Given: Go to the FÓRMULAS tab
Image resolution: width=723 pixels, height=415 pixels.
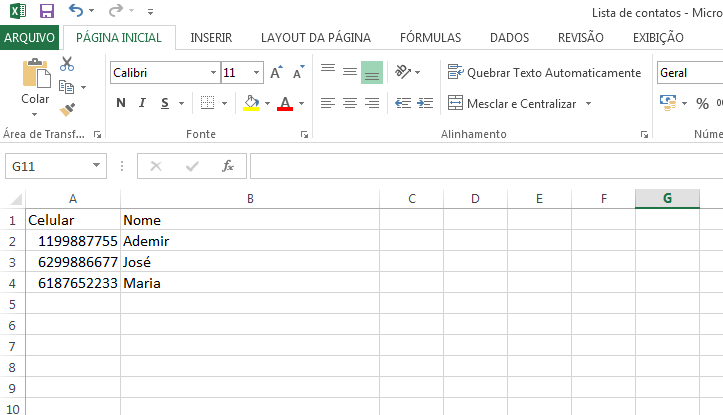Looking at the screenshot, I should click(430, 38).
